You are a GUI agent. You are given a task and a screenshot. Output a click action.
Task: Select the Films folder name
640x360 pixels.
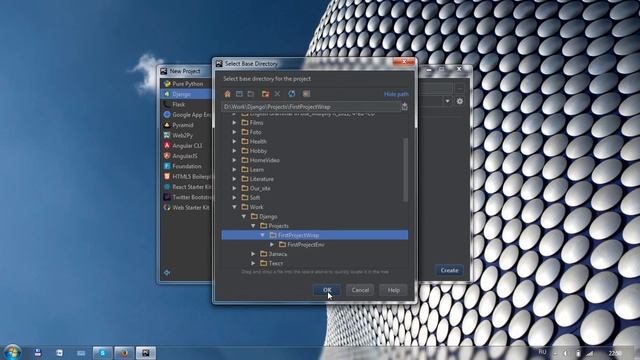pyautogui.click(x=256, y=122)
